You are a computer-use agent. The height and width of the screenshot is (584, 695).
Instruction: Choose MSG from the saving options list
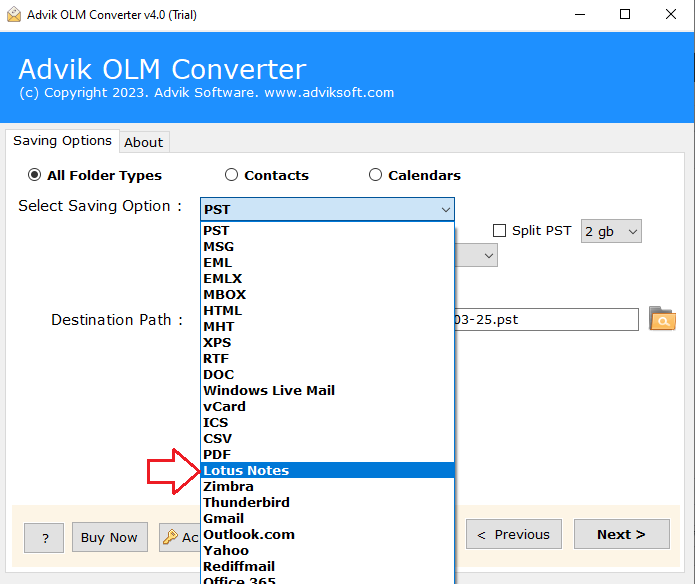tap(327, 246)
